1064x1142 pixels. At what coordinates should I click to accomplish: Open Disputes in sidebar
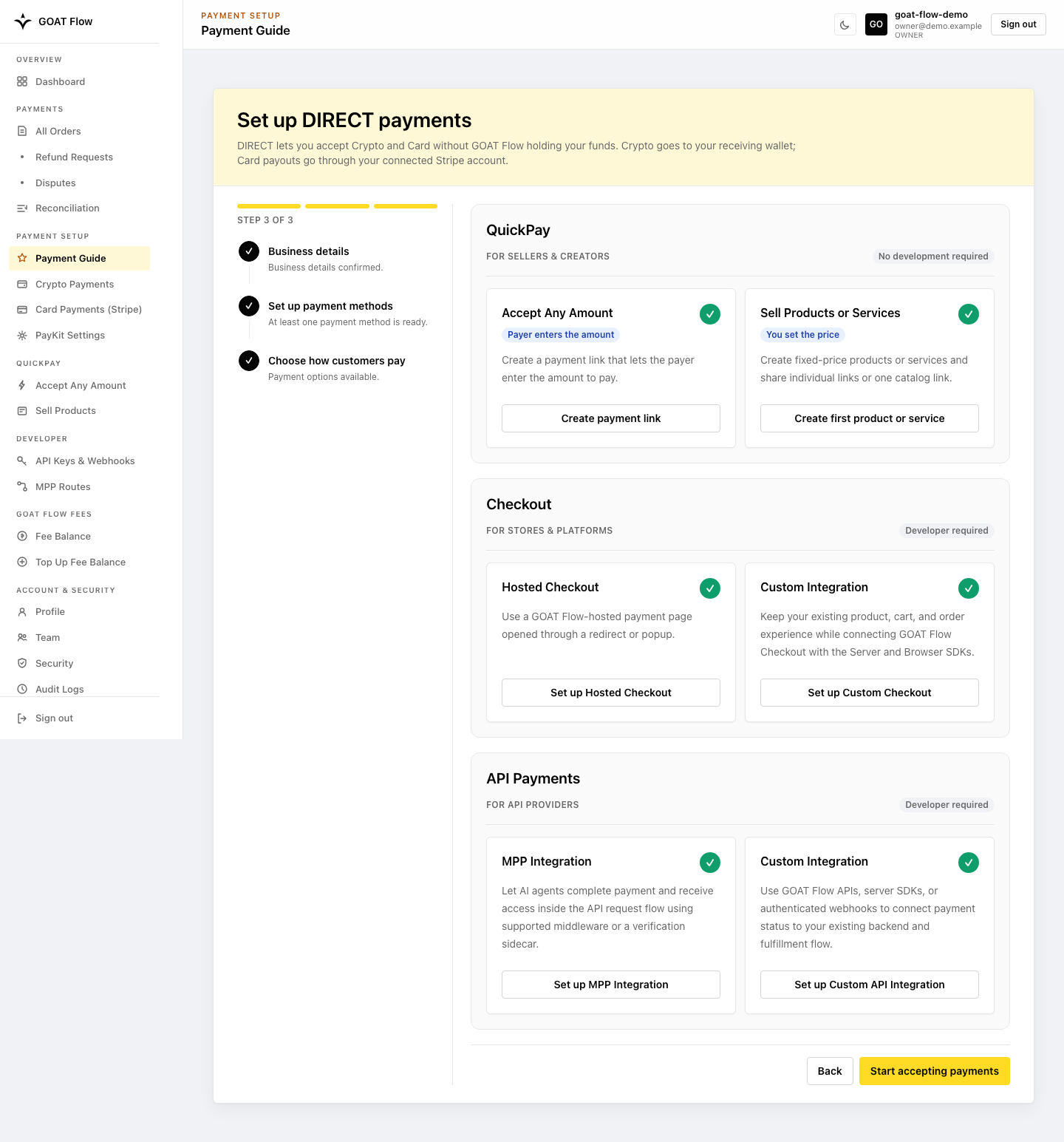79,183
